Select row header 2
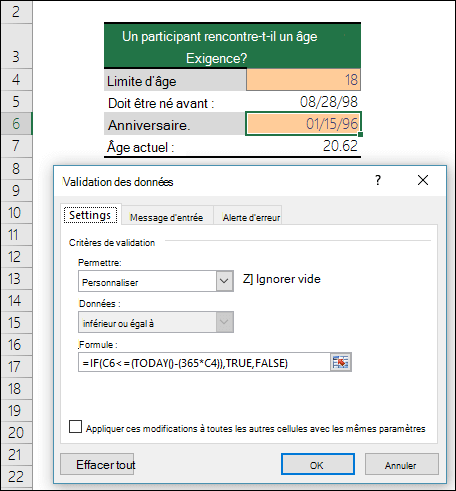The image size is (456, 491). (16, 12)
